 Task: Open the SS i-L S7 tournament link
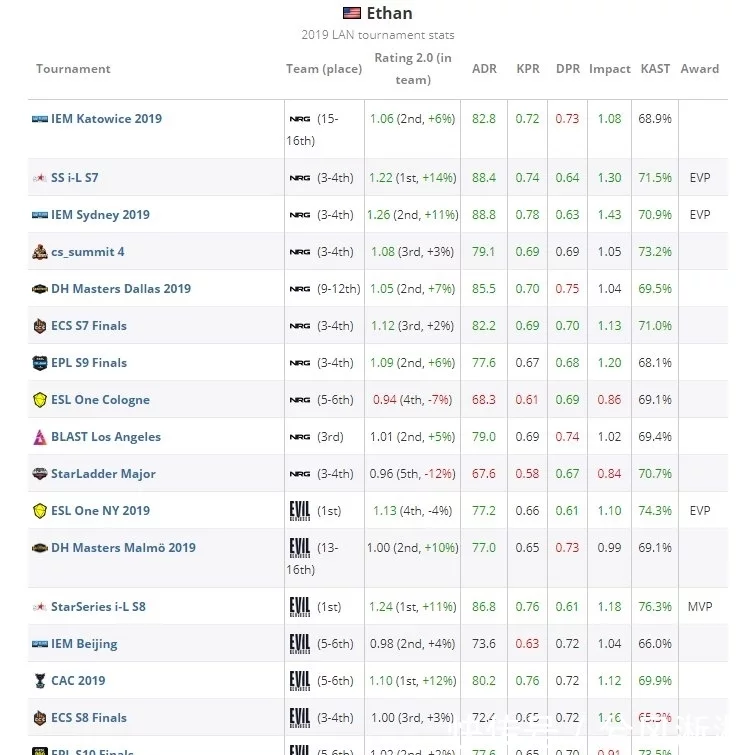75,178
